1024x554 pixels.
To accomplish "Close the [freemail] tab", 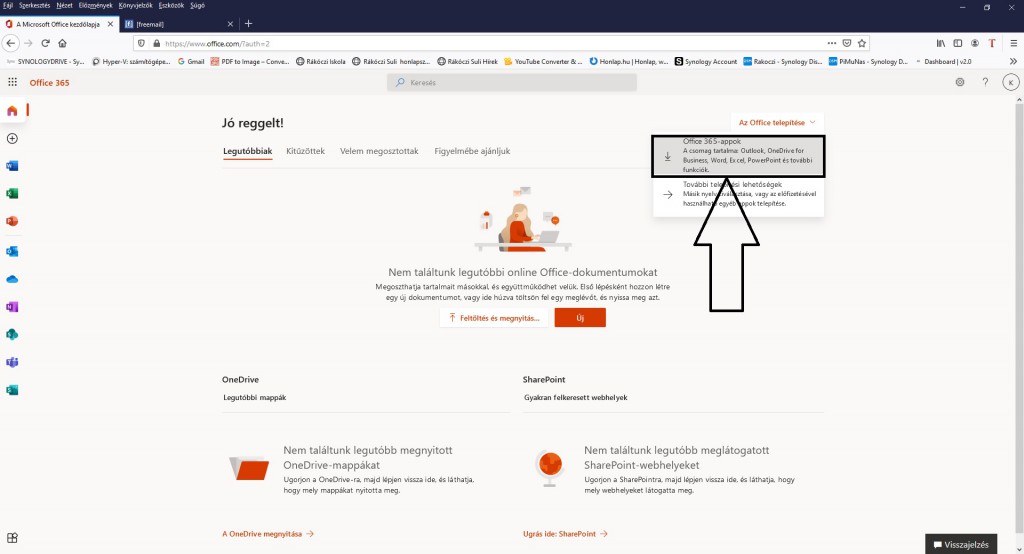I will pos(230,24).
